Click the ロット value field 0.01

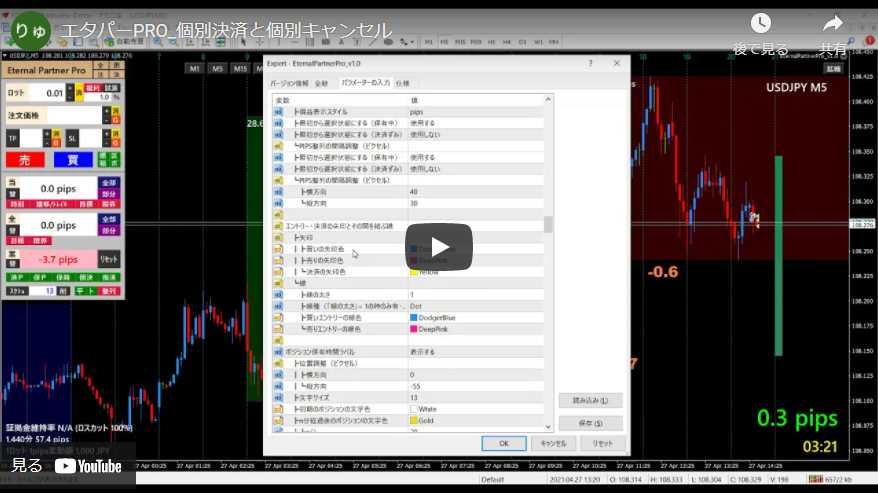coord(45,93)
